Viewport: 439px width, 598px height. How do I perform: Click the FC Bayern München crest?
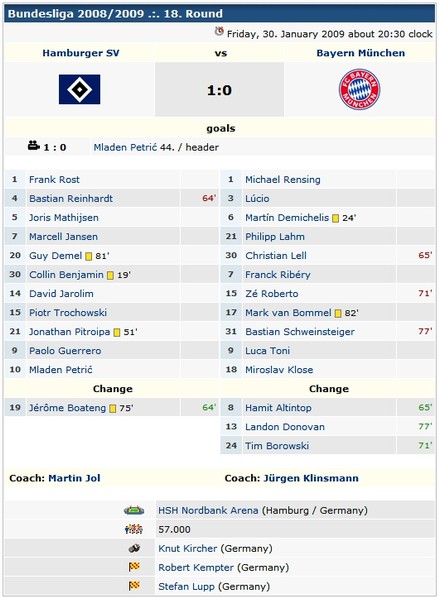(x=359, y=89)
